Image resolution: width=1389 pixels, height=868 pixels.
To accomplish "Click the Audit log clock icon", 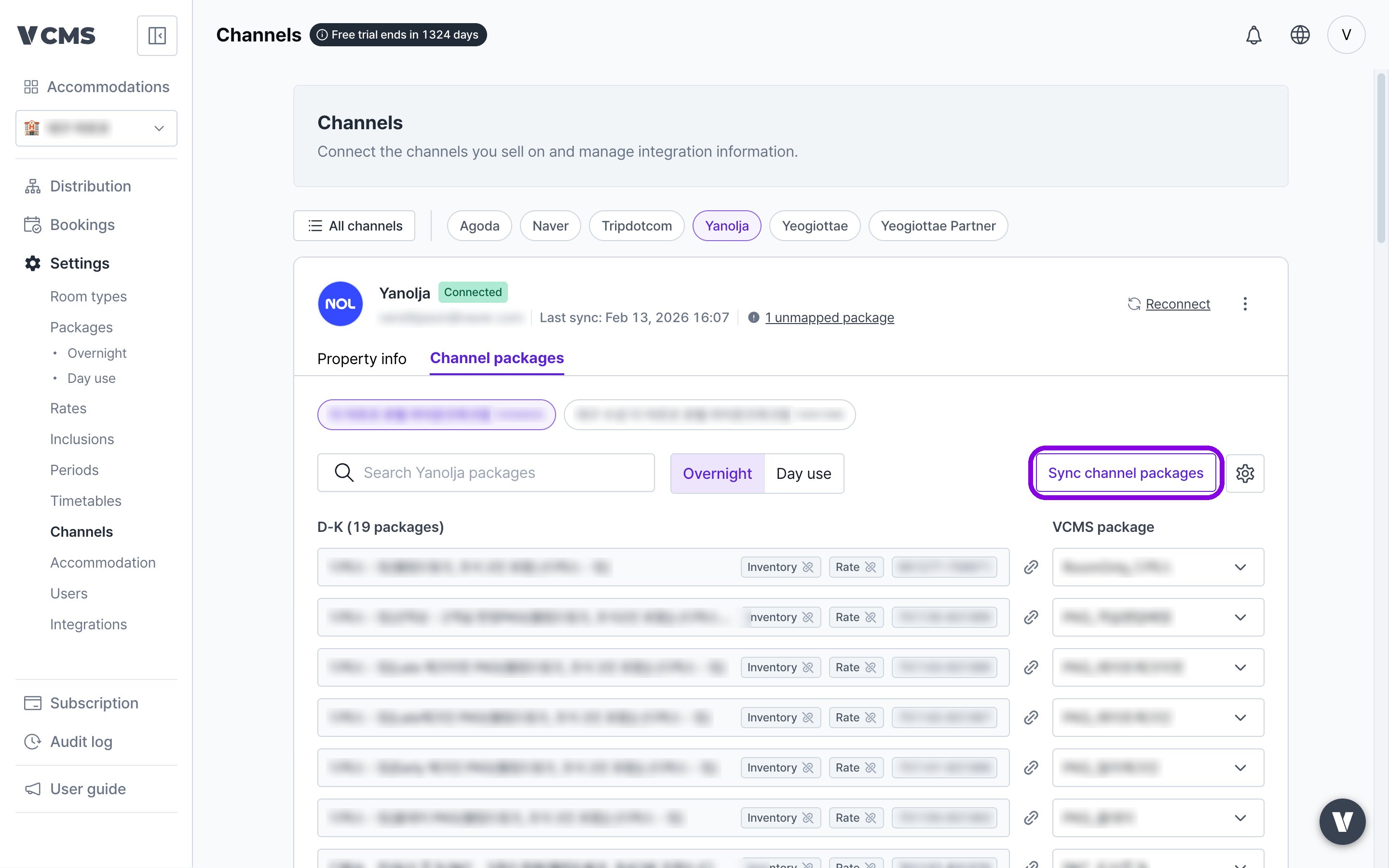I will tap(33, 742).
